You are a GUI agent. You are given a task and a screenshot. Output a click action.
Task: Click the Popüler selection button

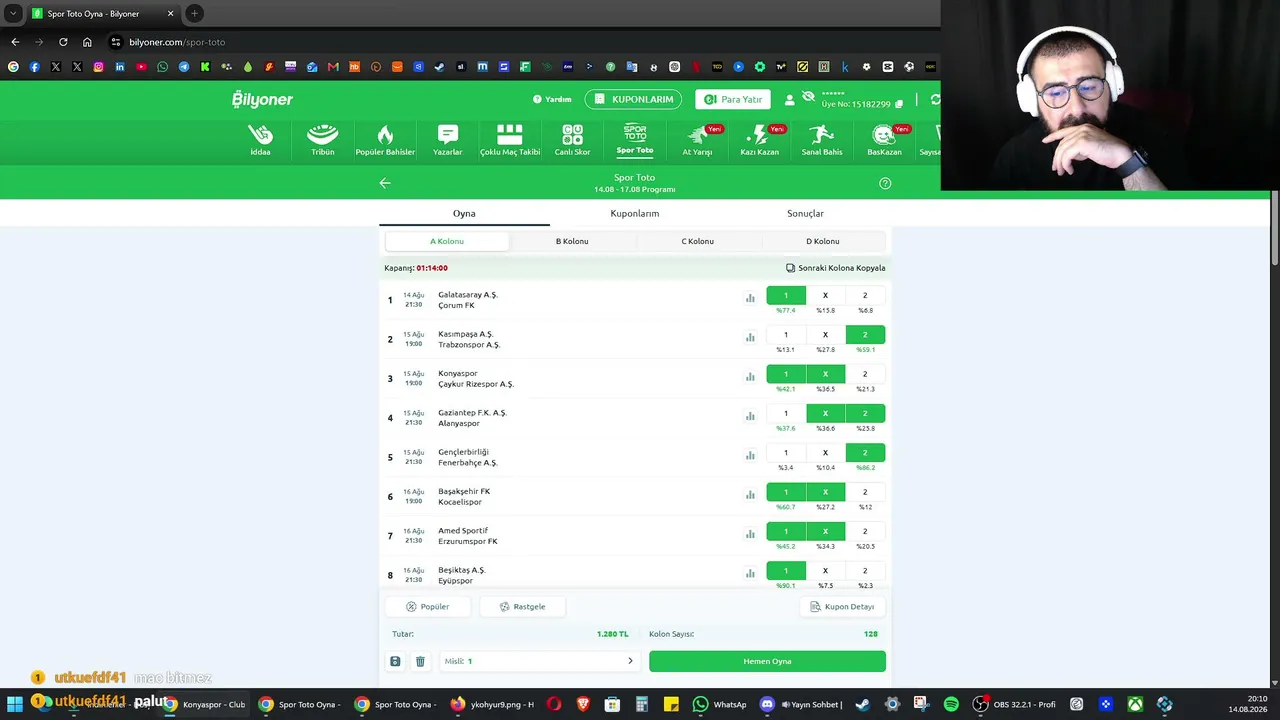tap(427, 607)
